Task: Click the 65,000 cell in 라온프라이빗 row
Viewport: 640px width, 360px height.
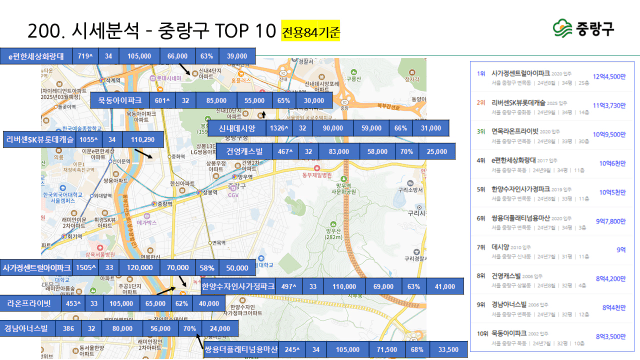Action: 156,304
